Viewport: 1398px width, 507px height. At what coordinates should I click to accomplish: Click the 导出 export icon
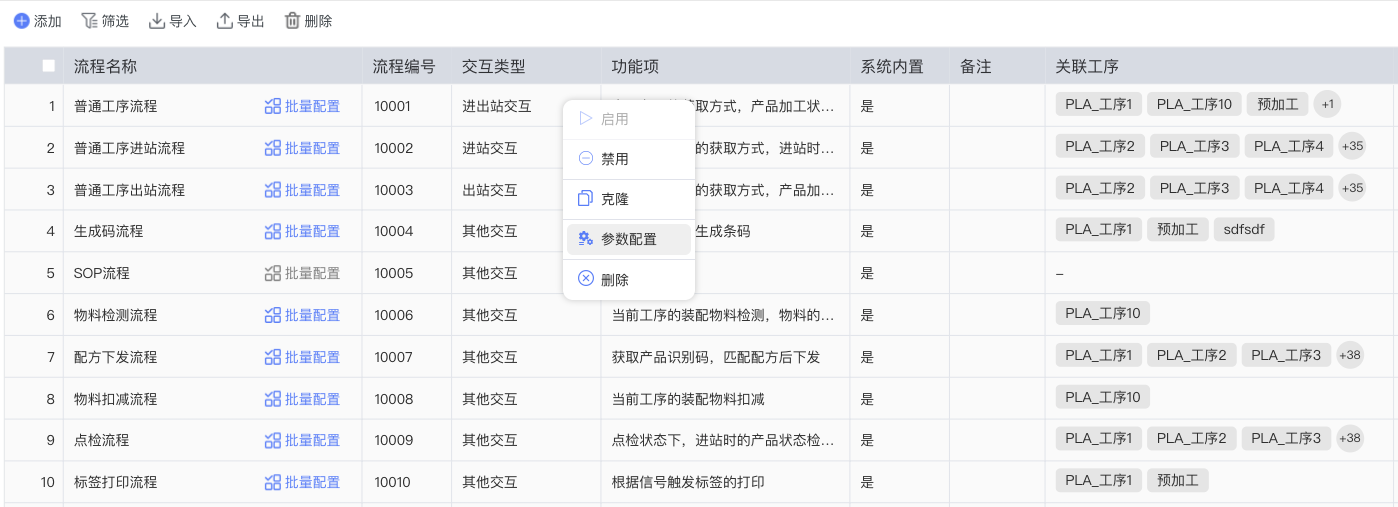click(x=225, y=21)
